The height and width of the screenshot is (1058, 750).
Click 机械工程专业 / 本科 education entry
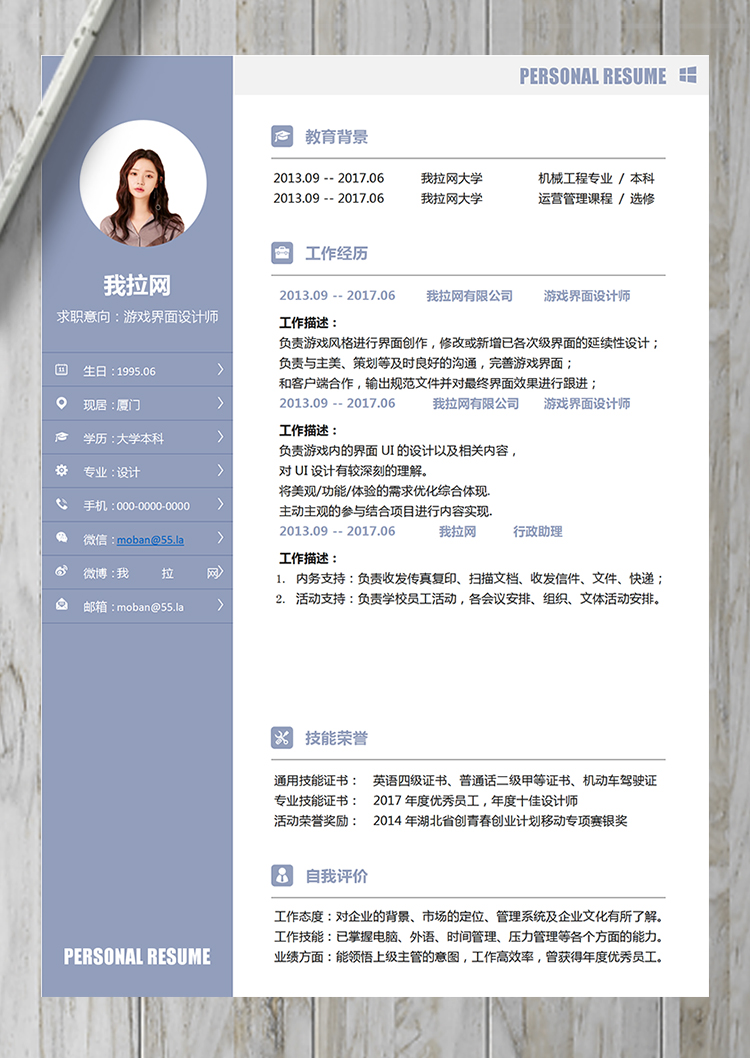596,178
